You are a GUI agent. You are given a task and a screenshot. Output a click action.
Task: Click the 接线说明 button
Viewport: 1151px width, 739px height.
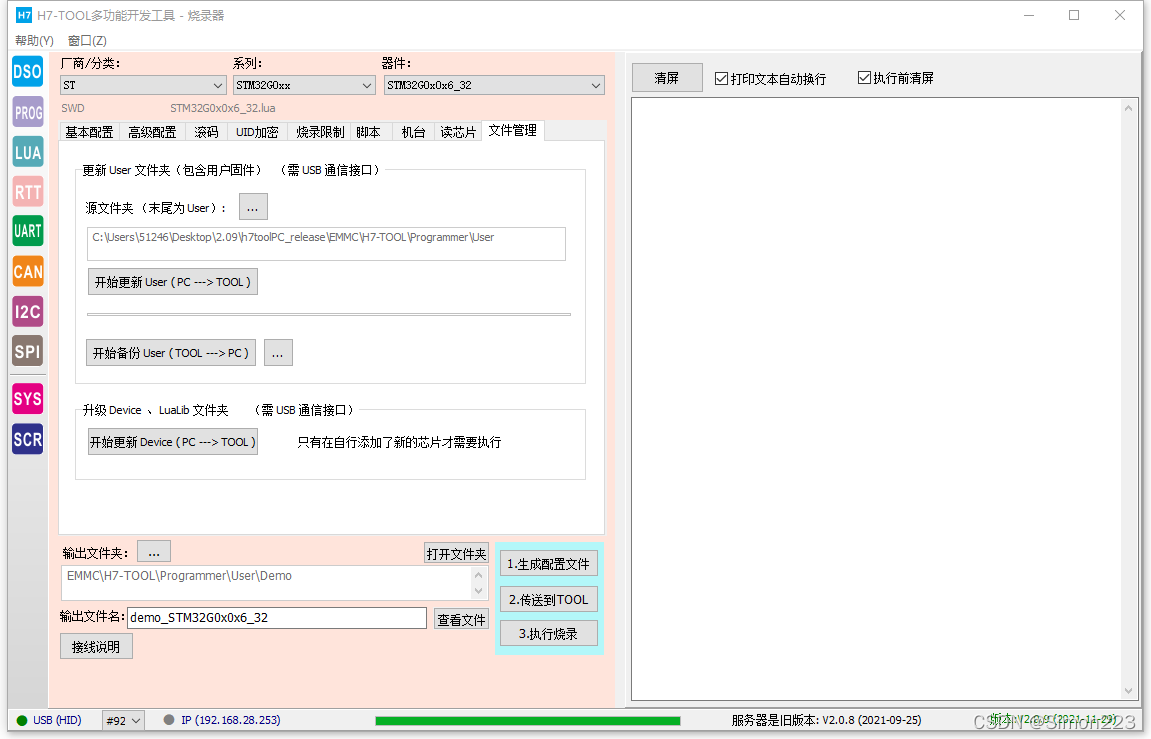point(96,647)
